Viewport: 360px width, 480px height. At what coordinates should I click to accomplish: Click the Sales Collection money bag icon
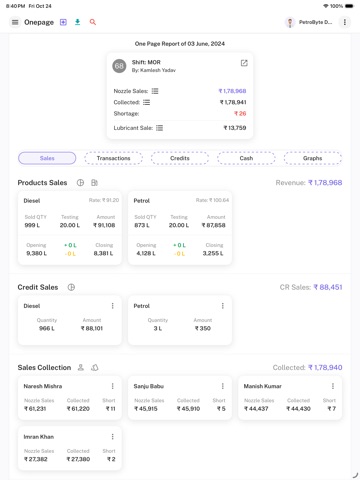[95, 368]
